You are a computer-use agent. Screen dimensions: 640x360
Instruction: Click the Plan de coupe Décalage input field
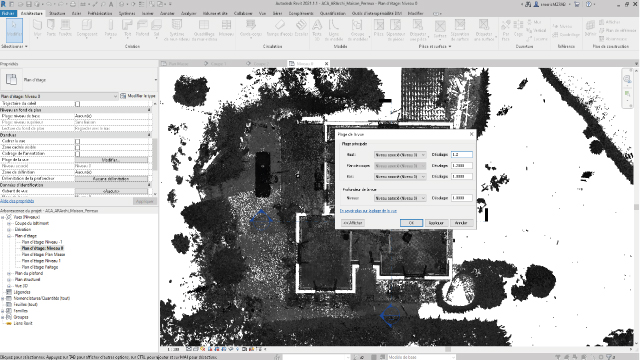462,166
